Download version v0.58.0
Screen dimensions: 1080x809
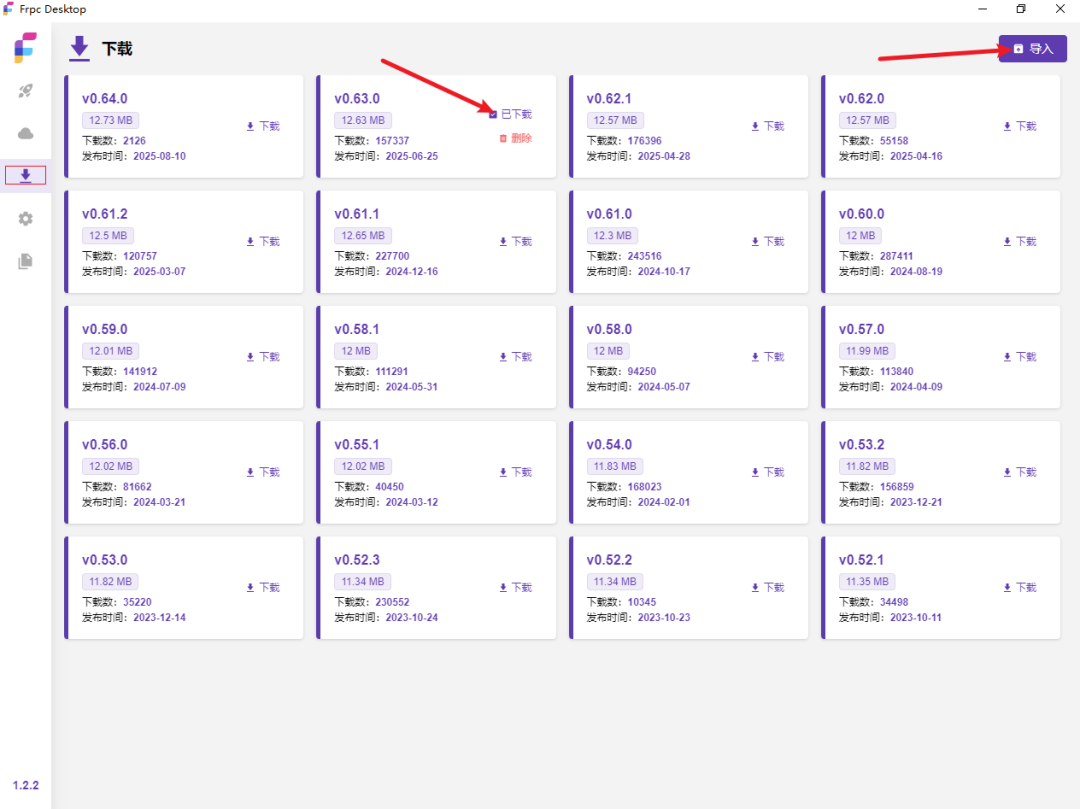click(767, 357)
